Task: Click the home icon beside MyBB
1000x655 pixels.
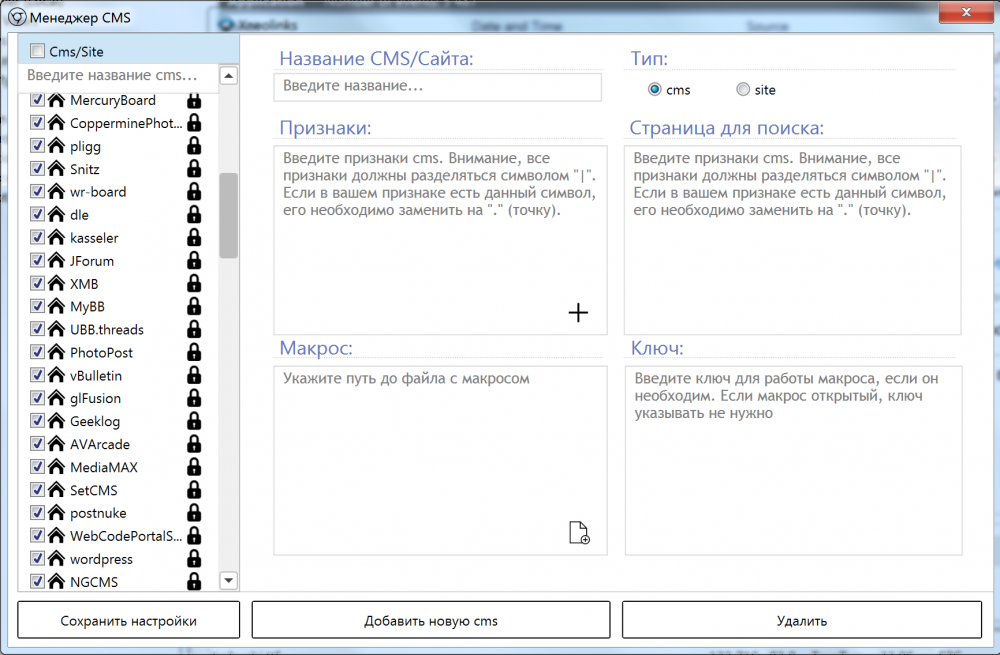Action: [56, 306]
